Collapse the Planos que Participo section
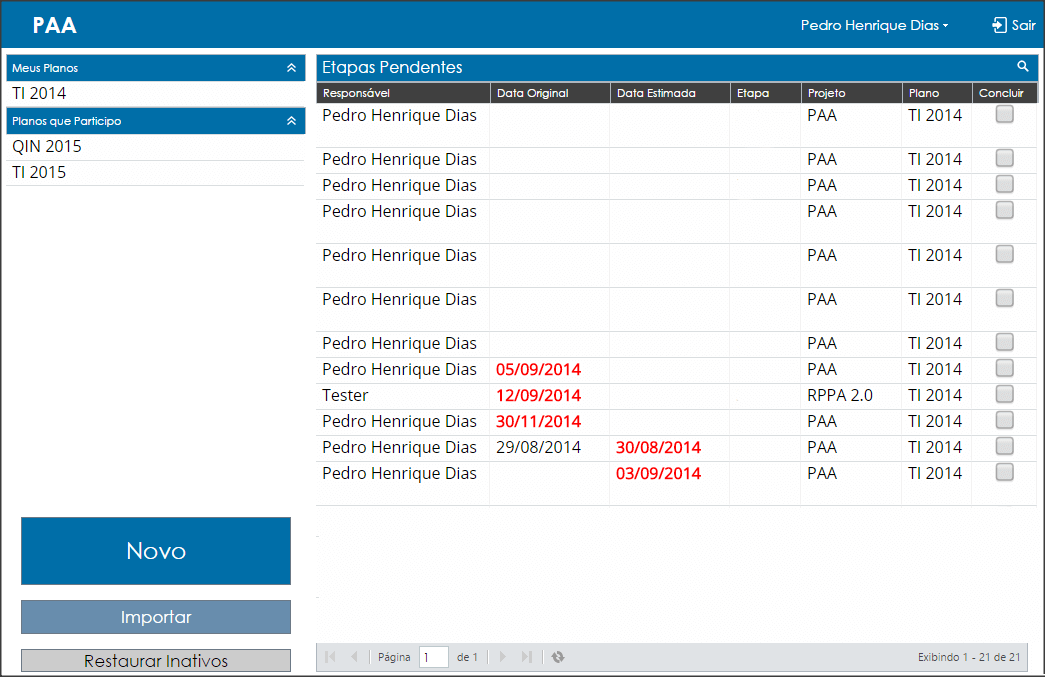The height and width of the screenshot is (678, 1046). (x=292, y=121)
